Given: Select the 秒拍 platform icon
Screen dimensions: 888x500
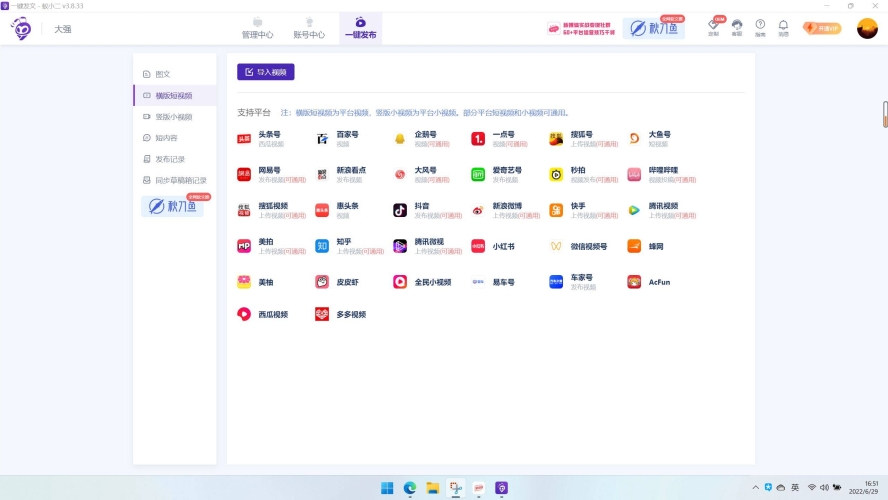Looking at the screenshot, I should pyautogui.click(x=556, y=174).
